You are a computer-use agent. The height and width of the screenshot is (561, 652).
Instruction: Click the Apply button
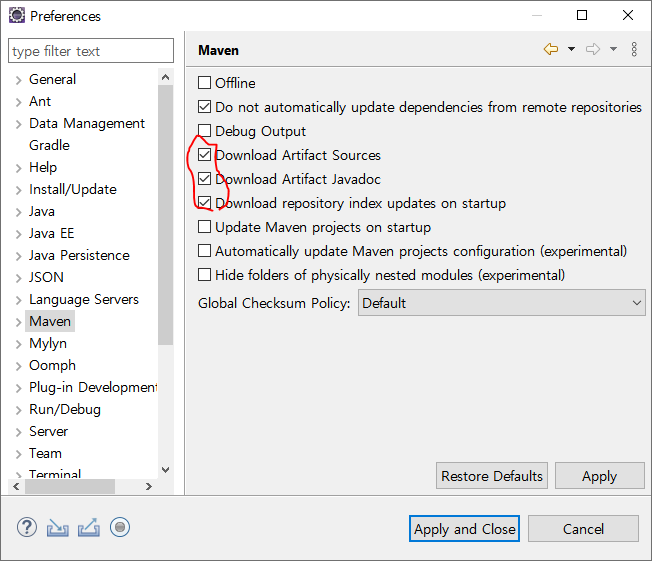[599, 475]
